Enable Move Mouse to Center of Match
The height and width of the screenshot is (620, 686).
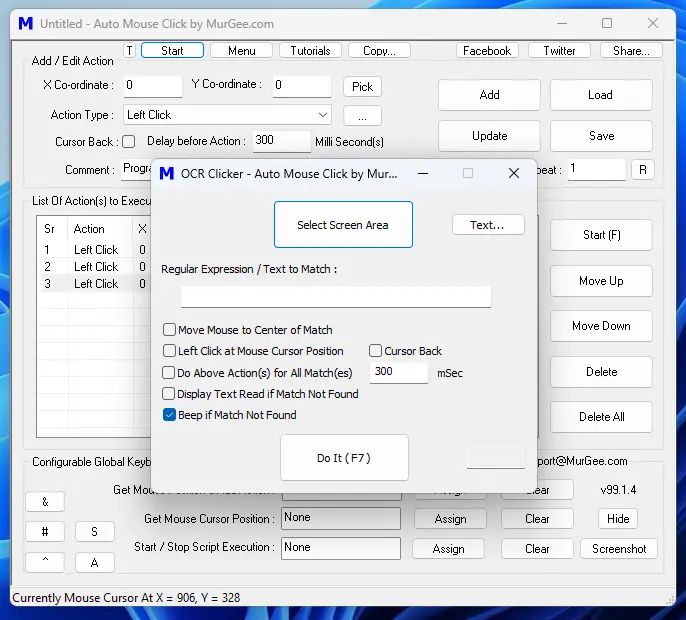[169, 329]
